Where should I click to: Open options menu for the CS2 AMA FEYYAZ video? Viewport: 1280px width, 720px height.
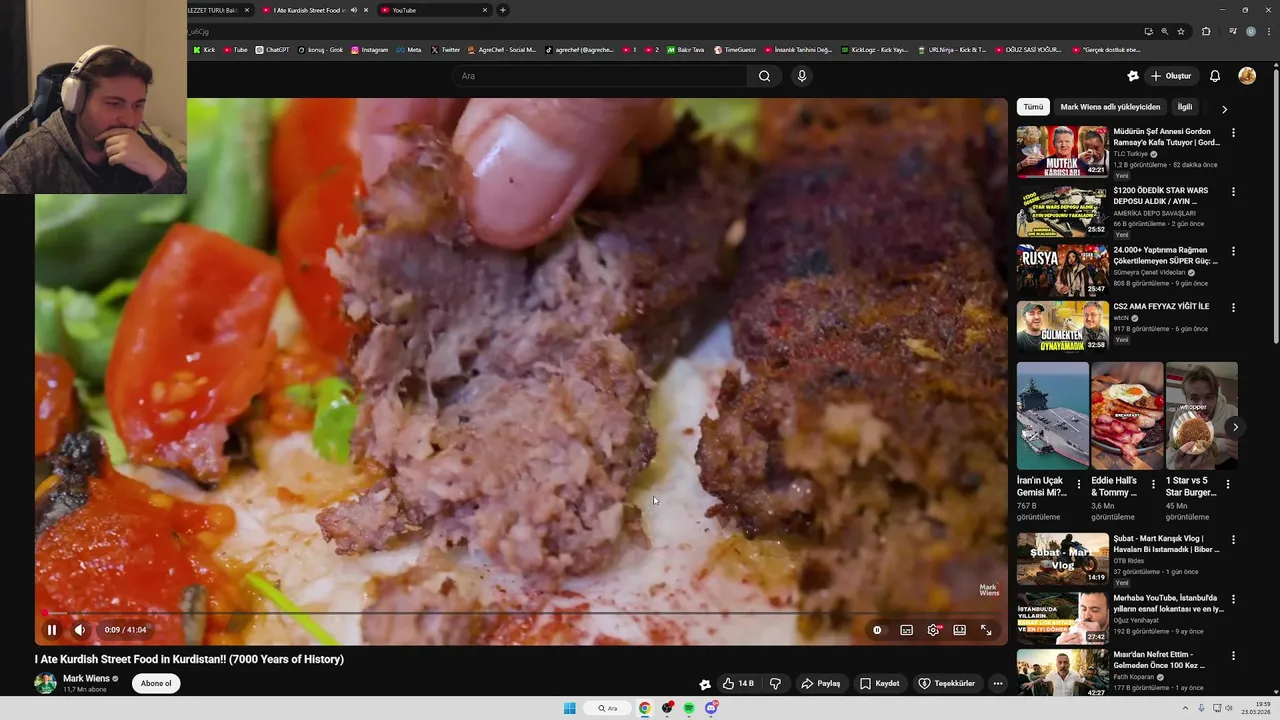click(1233, 308)
